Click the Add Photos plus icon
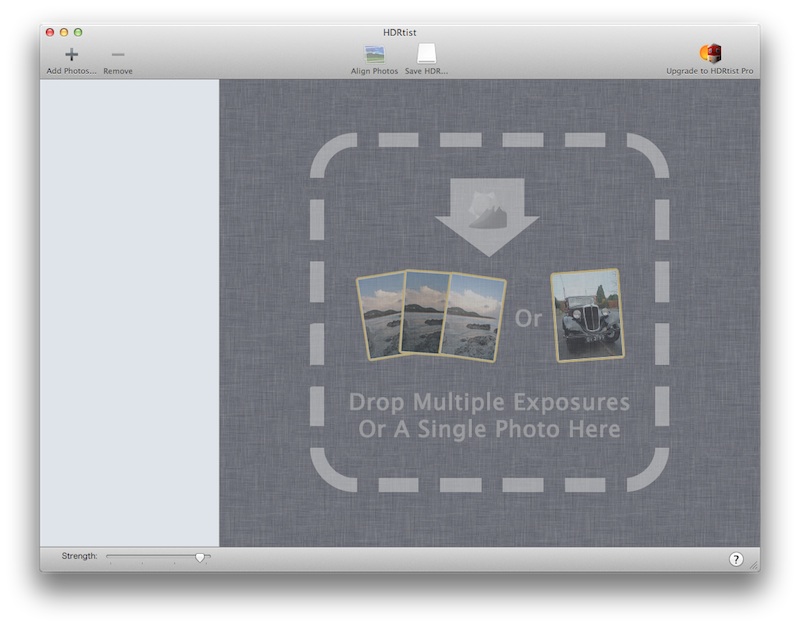 71,54
